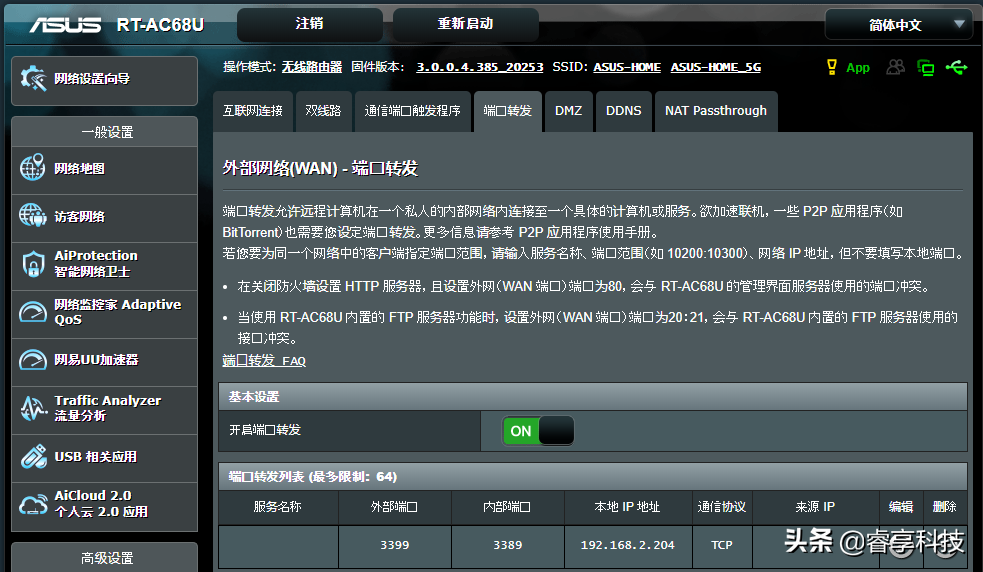
Task: Click the TCP protocol cell
Action: [x=722, y=545]
